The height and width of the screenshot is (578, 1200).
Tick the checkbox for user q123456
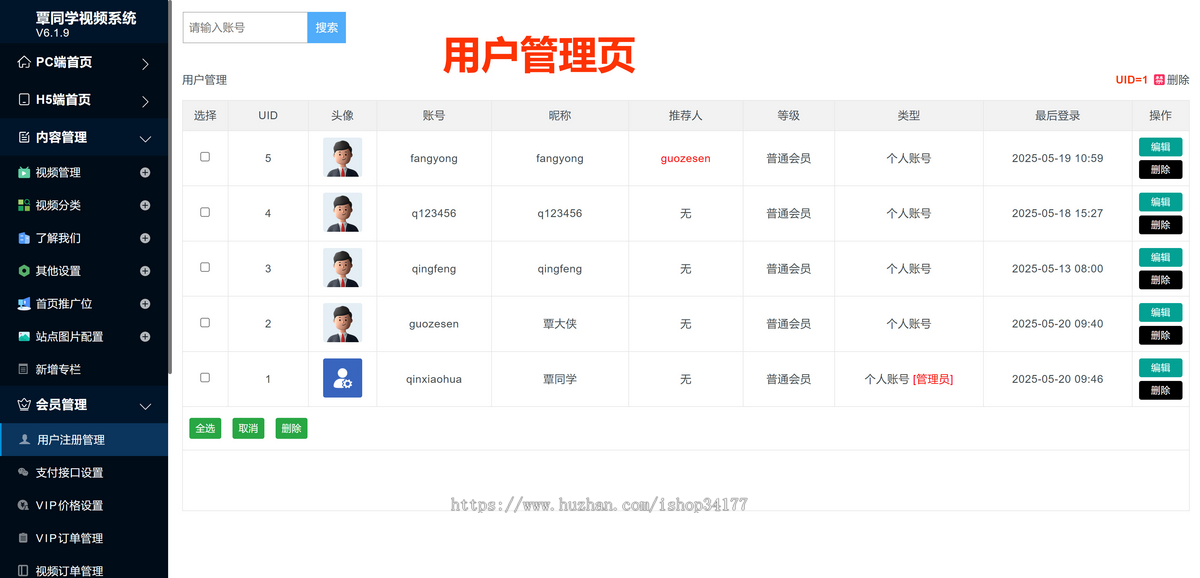pyautogui.click(x=205, y=212)
